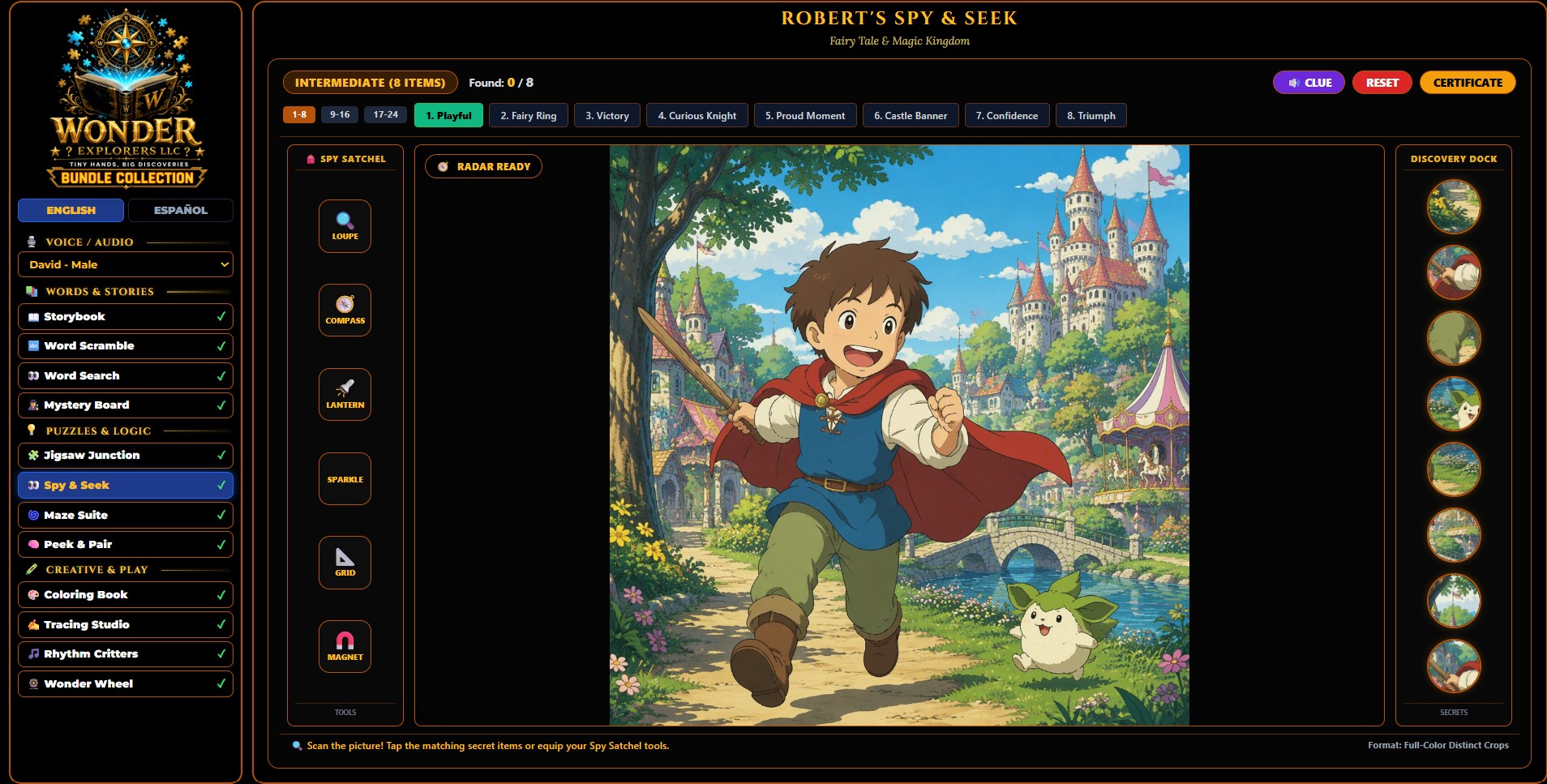Equip the Compass tool

click(x=345, y=310)
